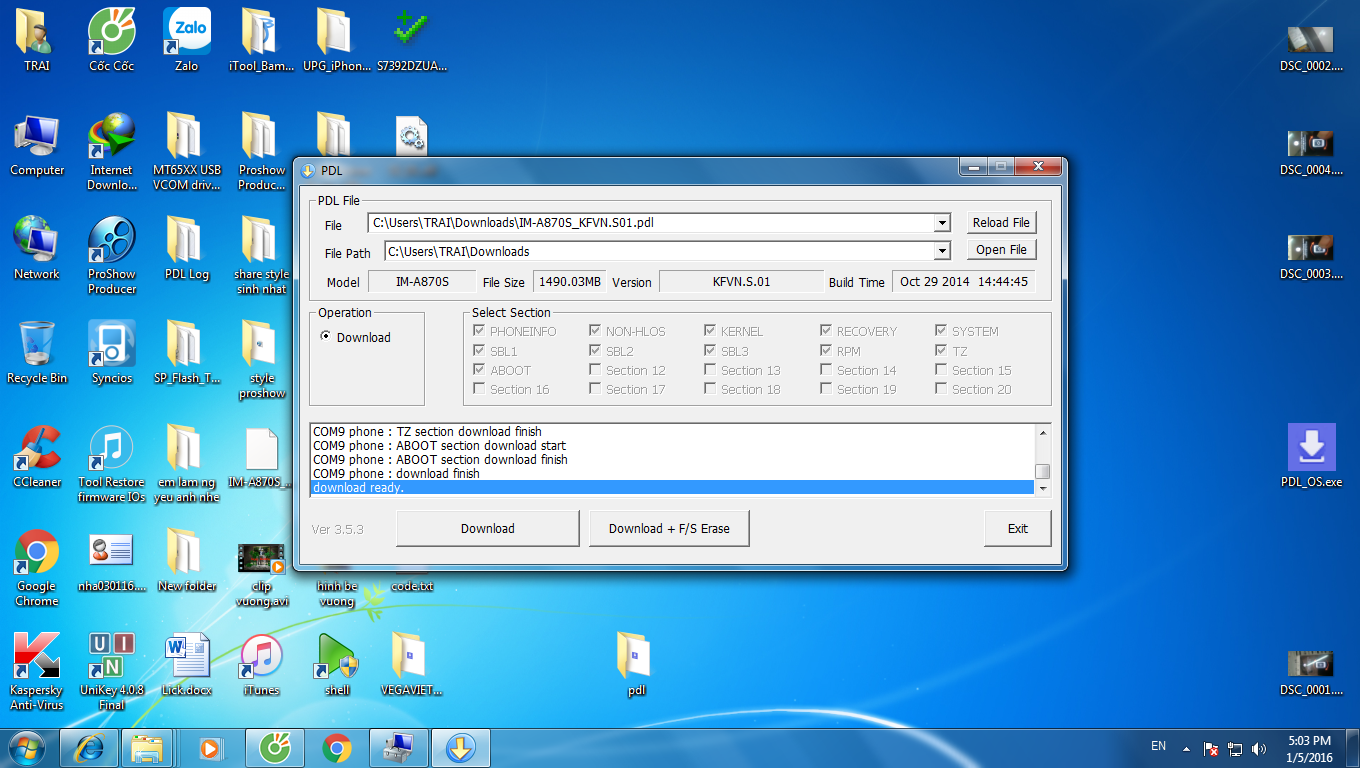This screenshot has height=768, width=1360.
Task: Open the UPG_iPhon folder
Action: point(337,40)
